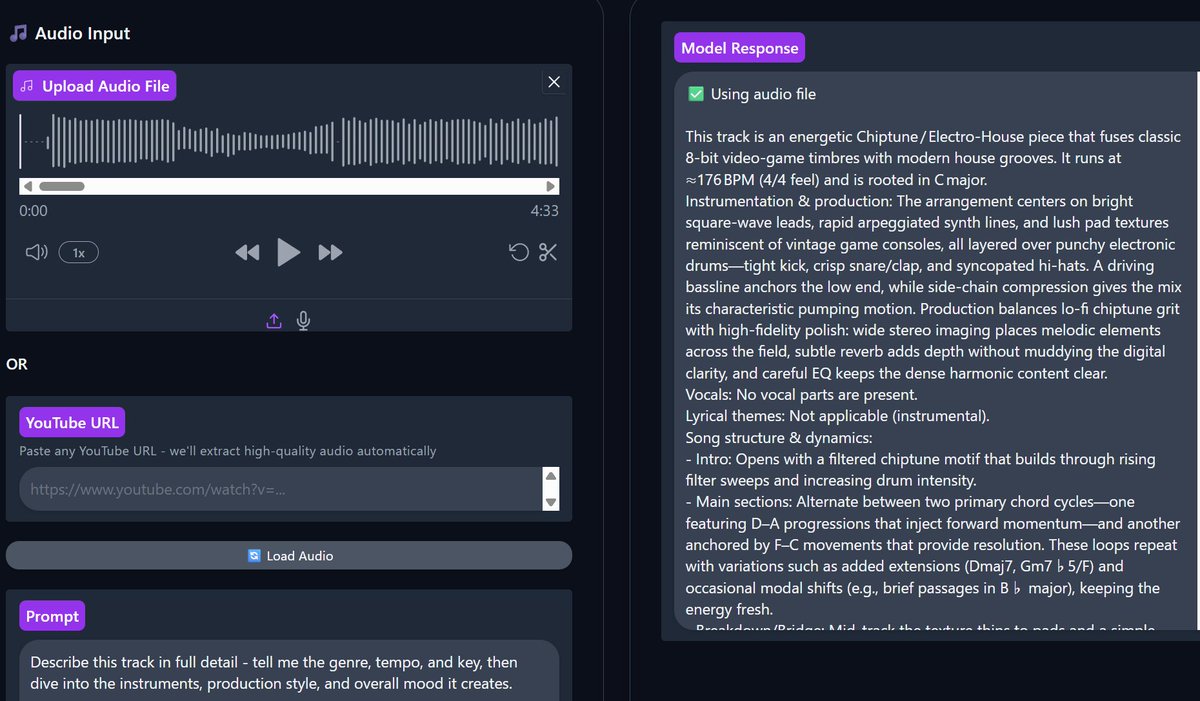Viewport: 1200px width, 701px height.
Task: Click the Audio Input heading text
Action: [83, 33]
